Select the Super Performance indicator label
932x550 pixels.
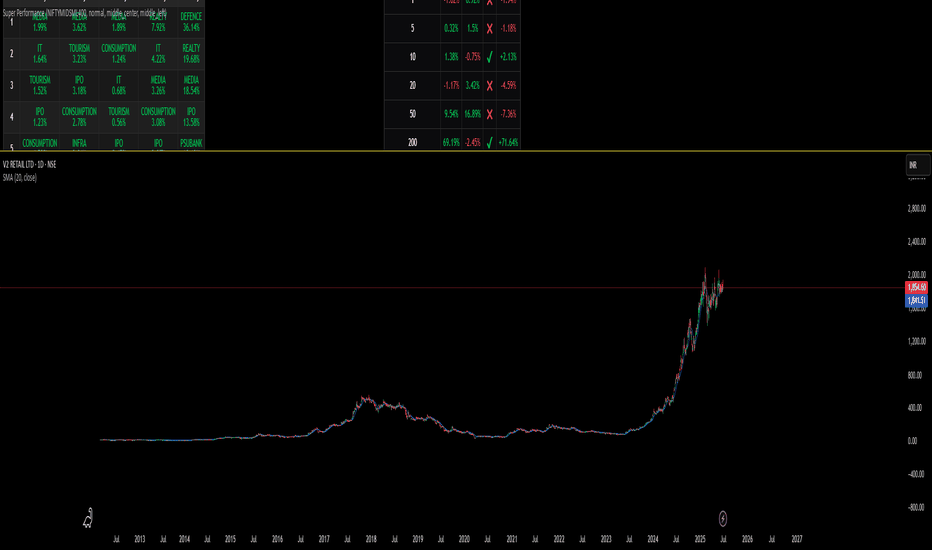coord(85,12)
